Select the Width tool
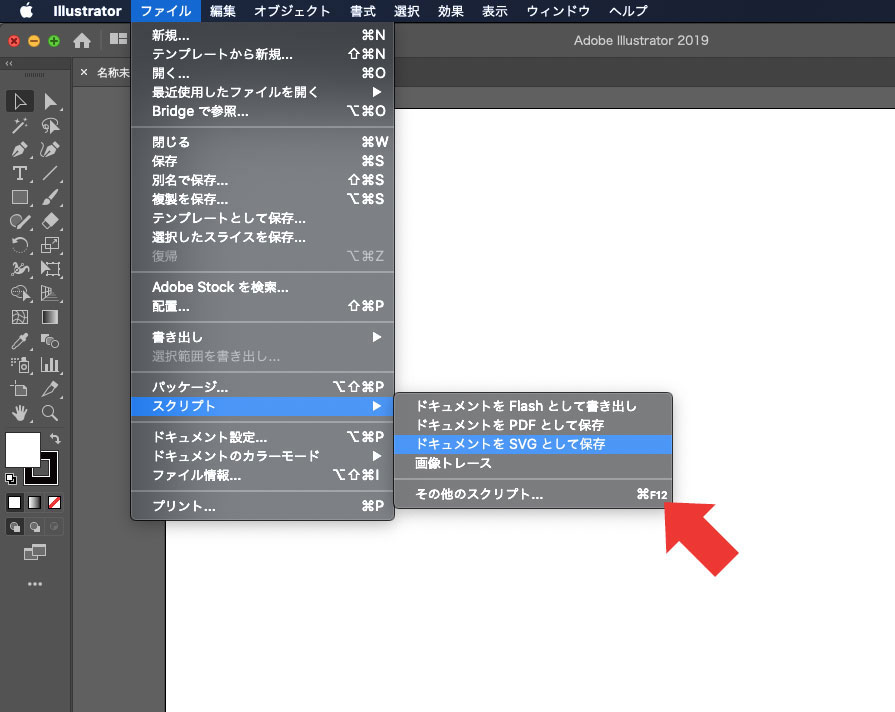Viewport: 895px width, 712px height. 20,269
